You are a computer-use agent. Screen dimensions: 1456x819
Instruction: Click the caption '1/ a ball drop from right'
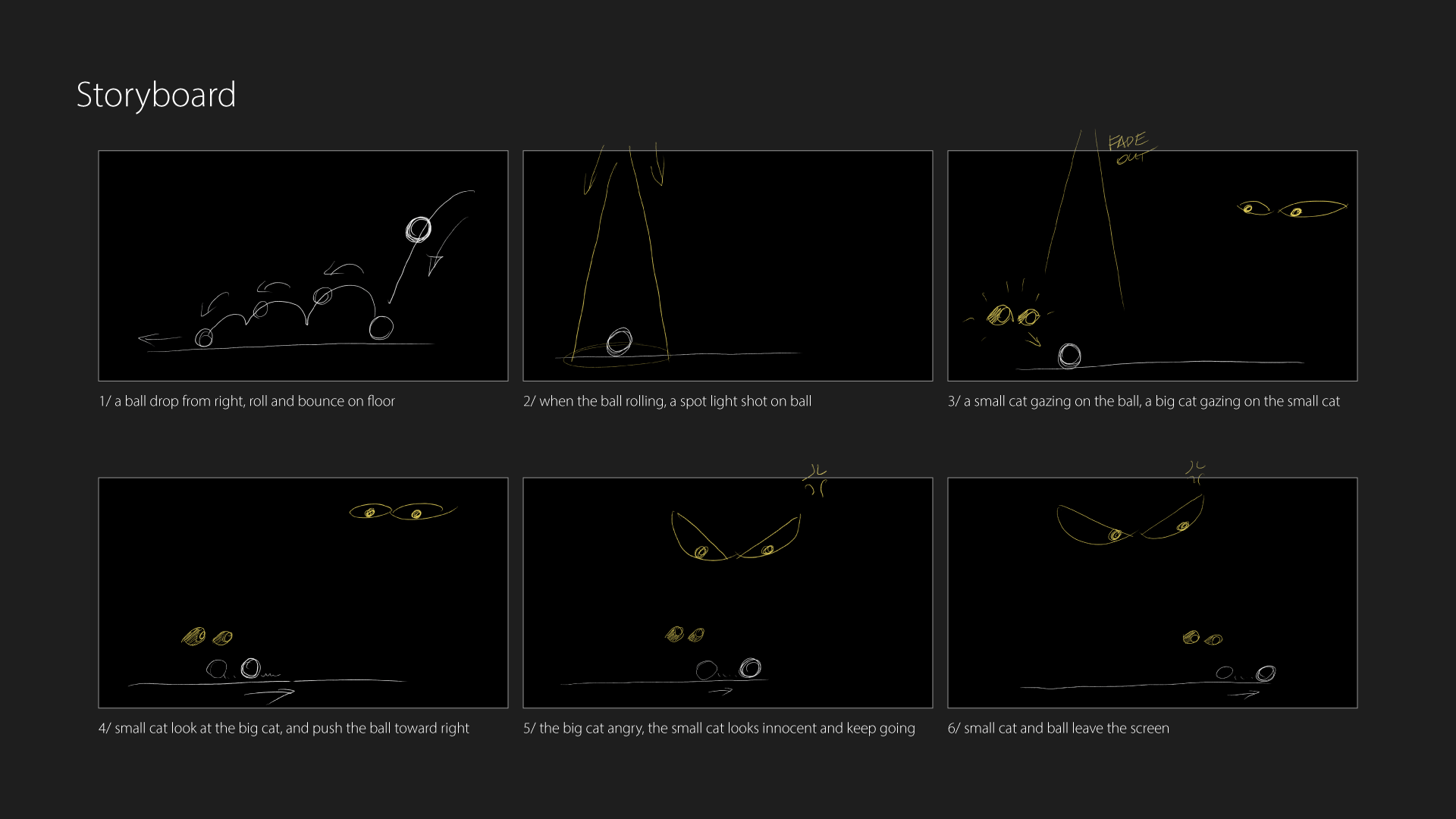pos(247,401)
